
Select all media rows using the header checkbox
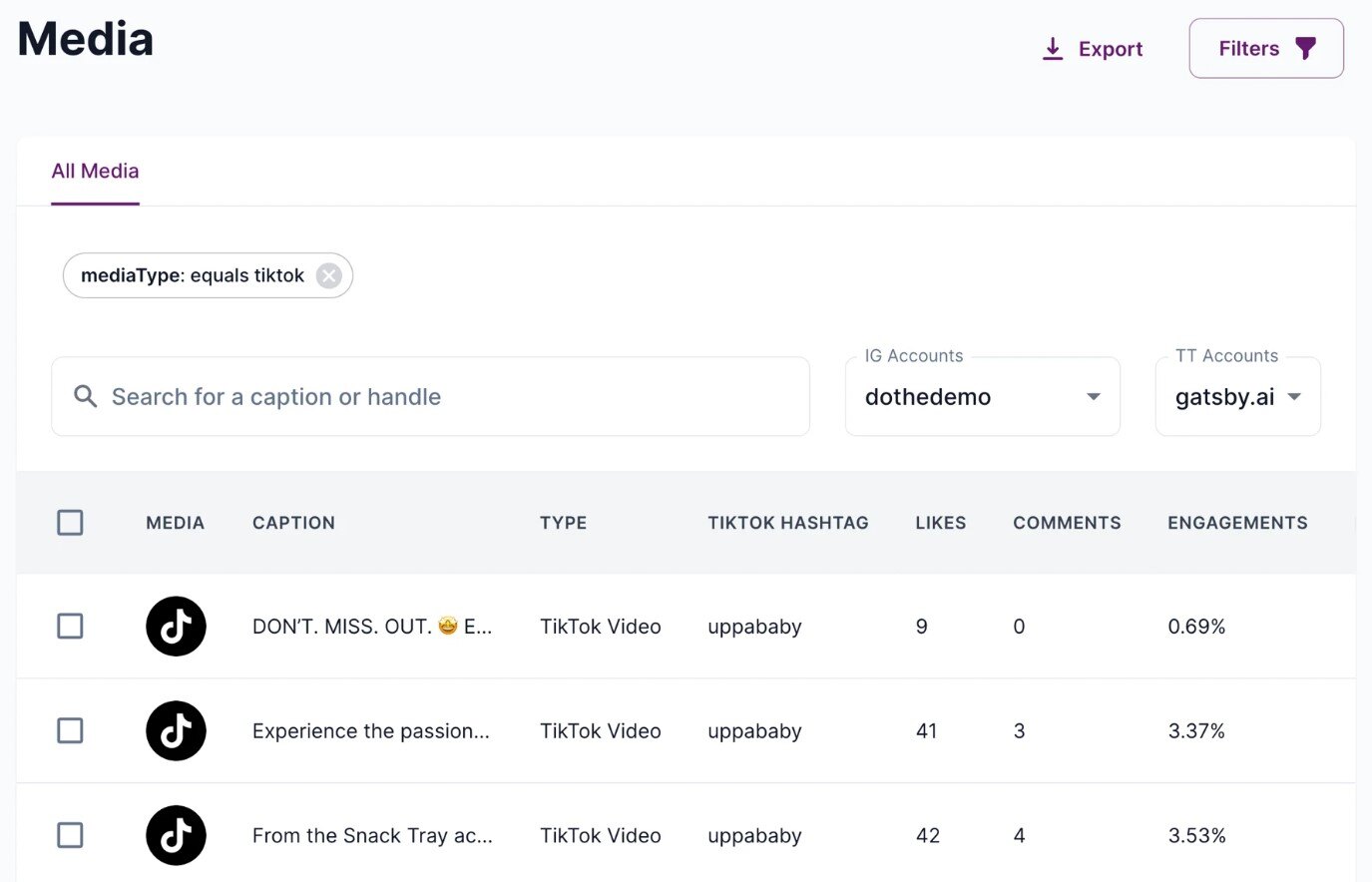pos(70,522)
